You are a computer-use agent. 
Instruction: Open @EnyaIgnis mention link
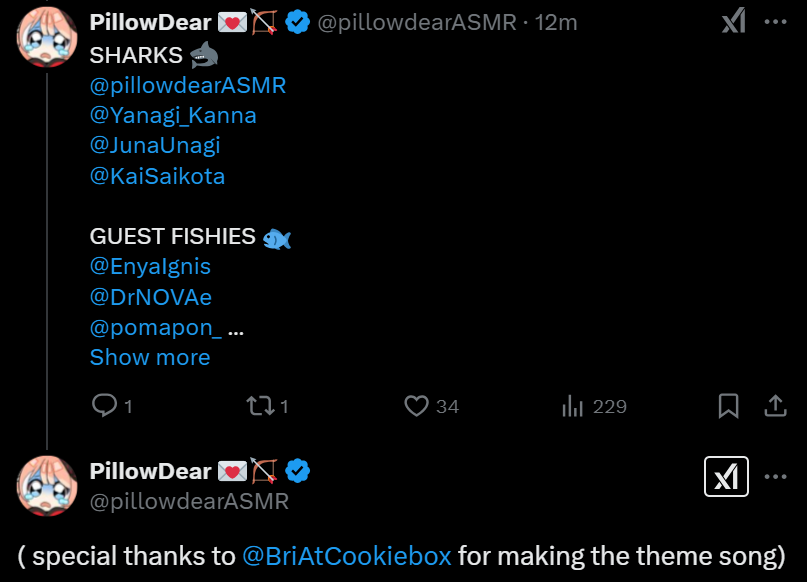tap(150, 266)
